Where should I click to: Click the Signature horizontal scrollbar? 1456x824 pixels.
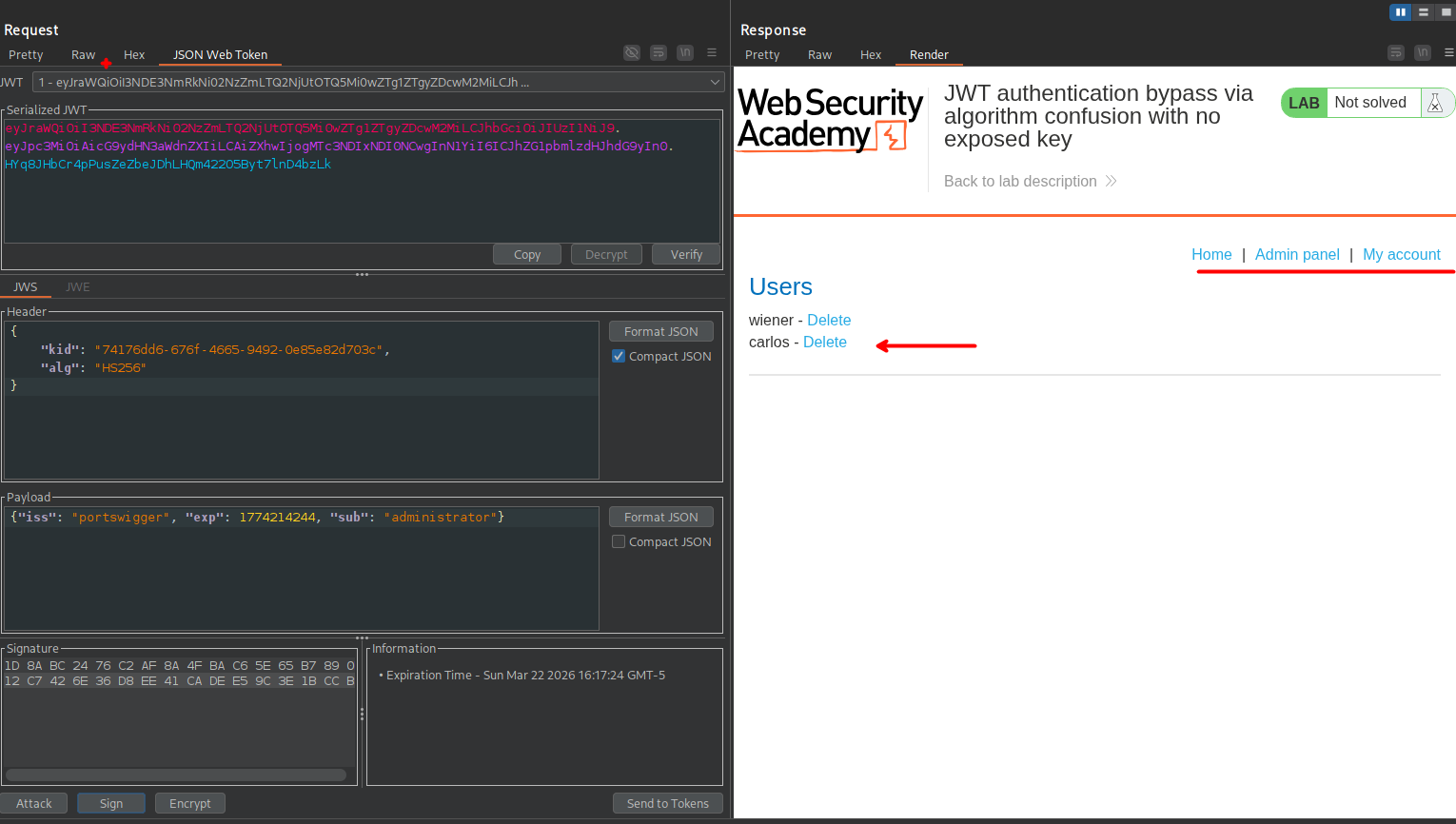coord(176,775)
